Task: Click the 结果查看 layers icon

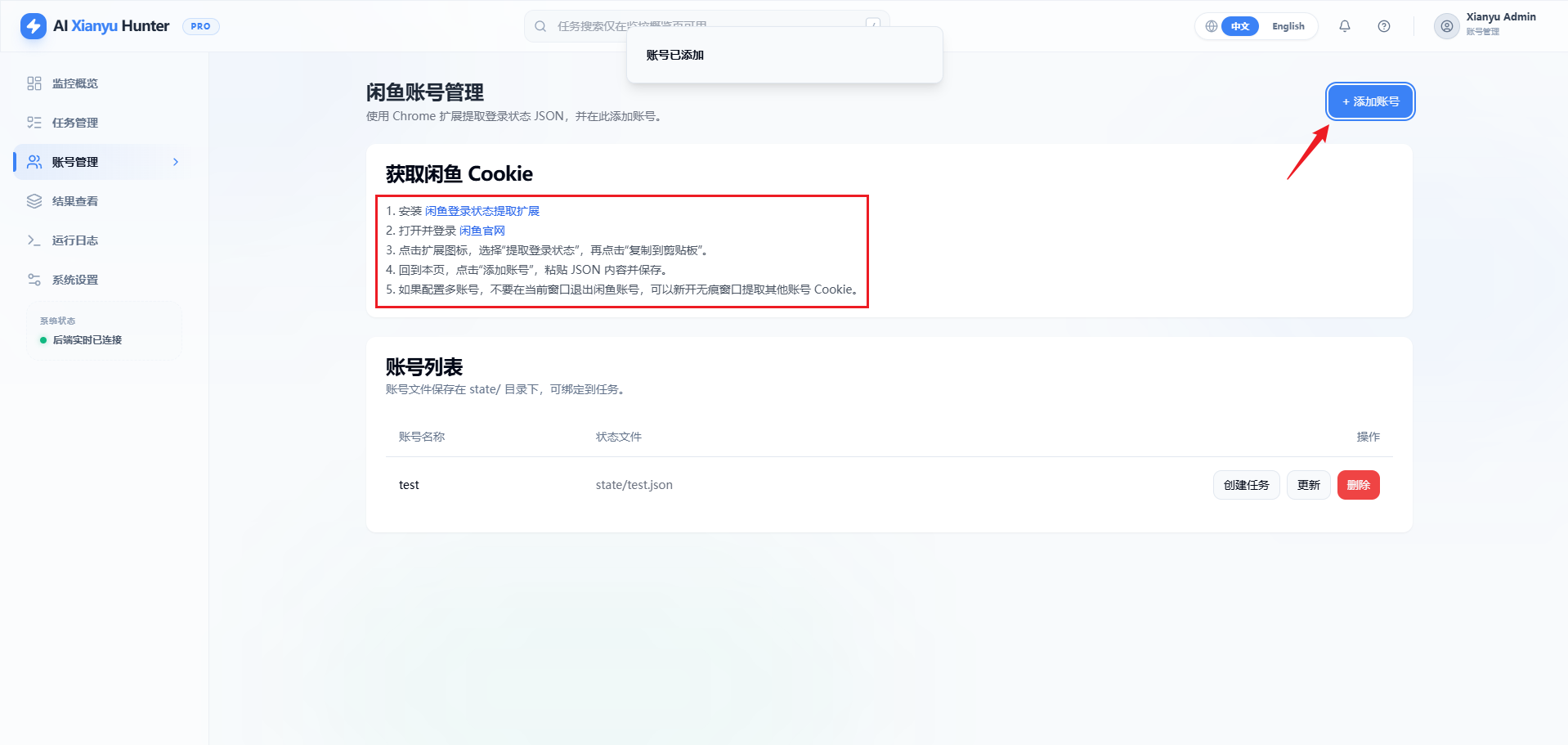Action: (34, 201)
